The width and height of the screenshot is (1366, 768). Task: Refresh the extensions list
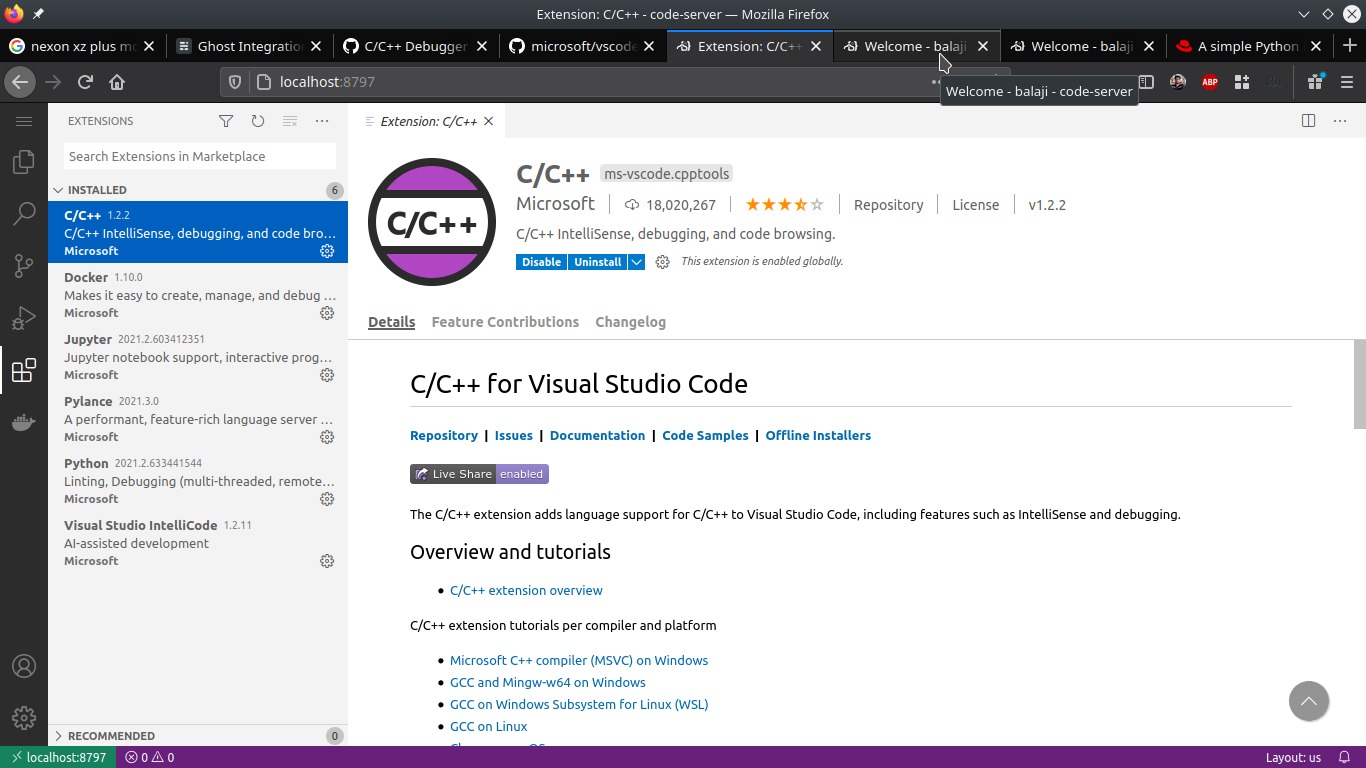pos(258,121)
